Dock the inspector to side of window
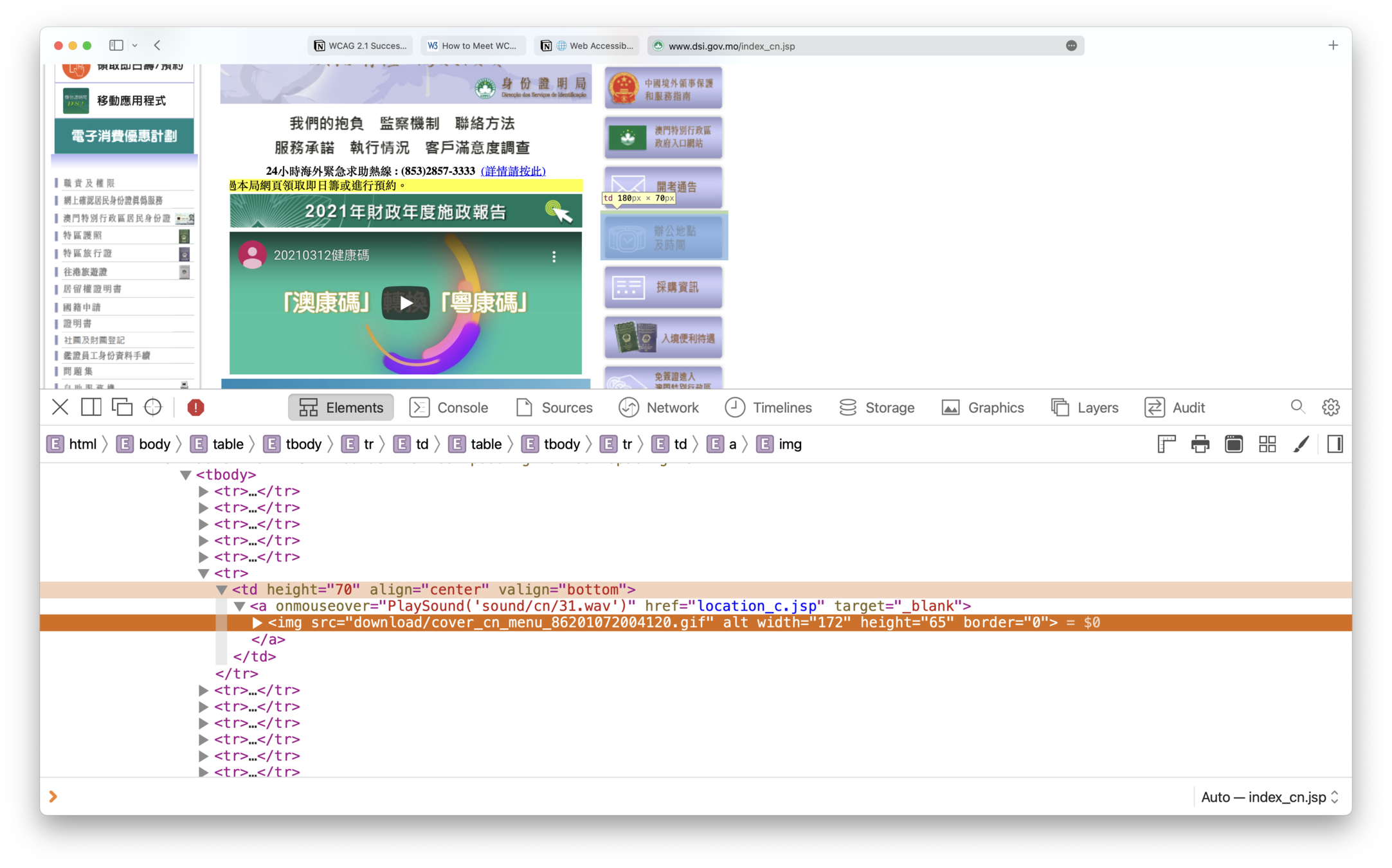Screen dimensions: 1392x868 tap(91, 407)
